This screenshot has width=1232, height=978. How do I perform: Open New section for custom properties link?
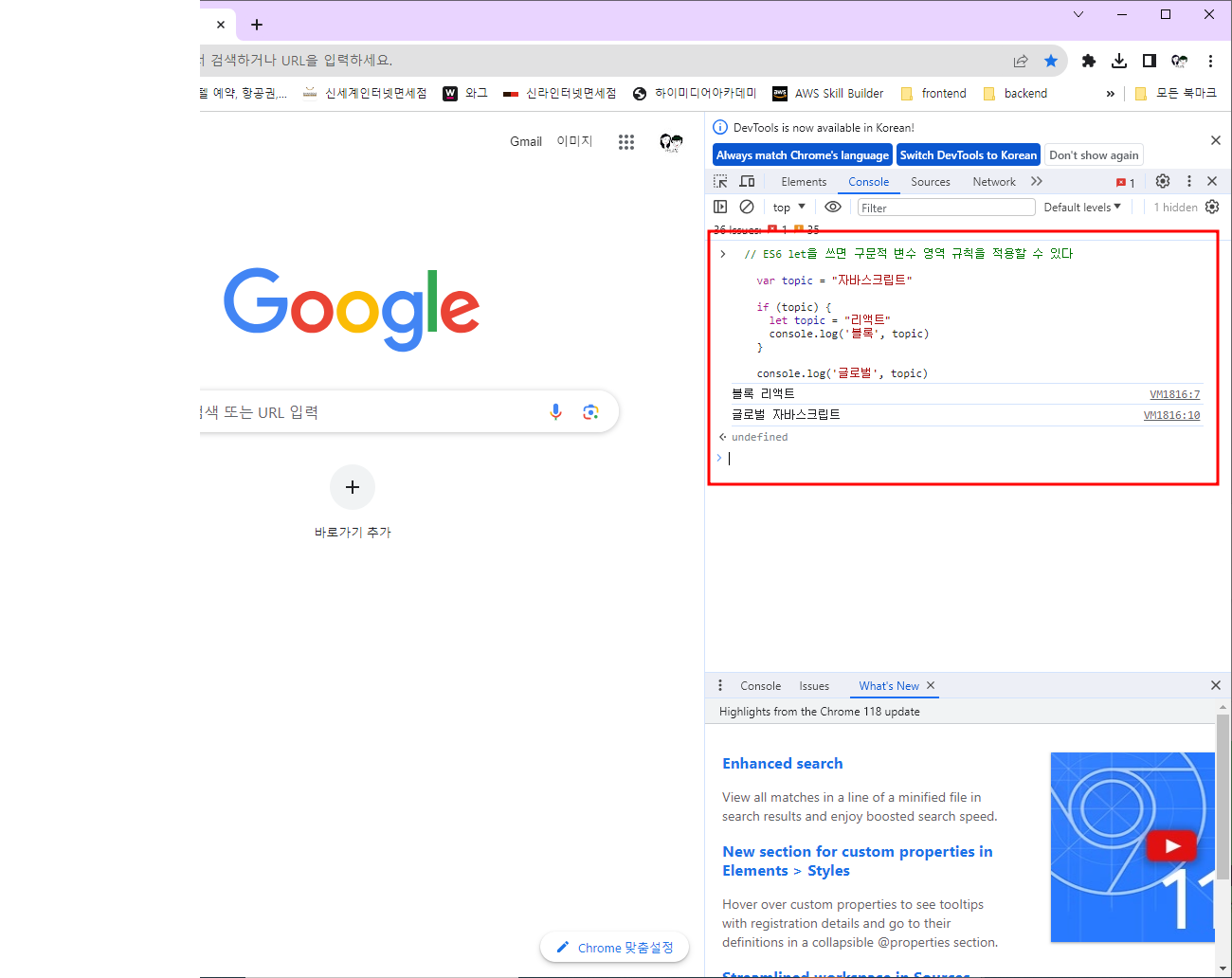(858, 861)
